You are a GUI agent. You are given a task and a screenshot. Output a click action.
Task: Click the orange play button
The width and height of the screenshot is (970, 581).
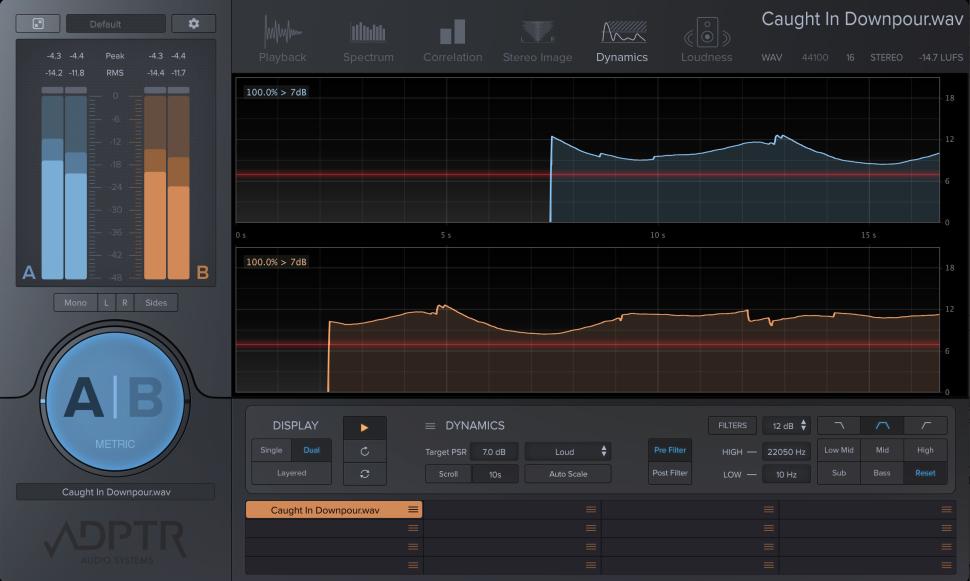point(364,428)
